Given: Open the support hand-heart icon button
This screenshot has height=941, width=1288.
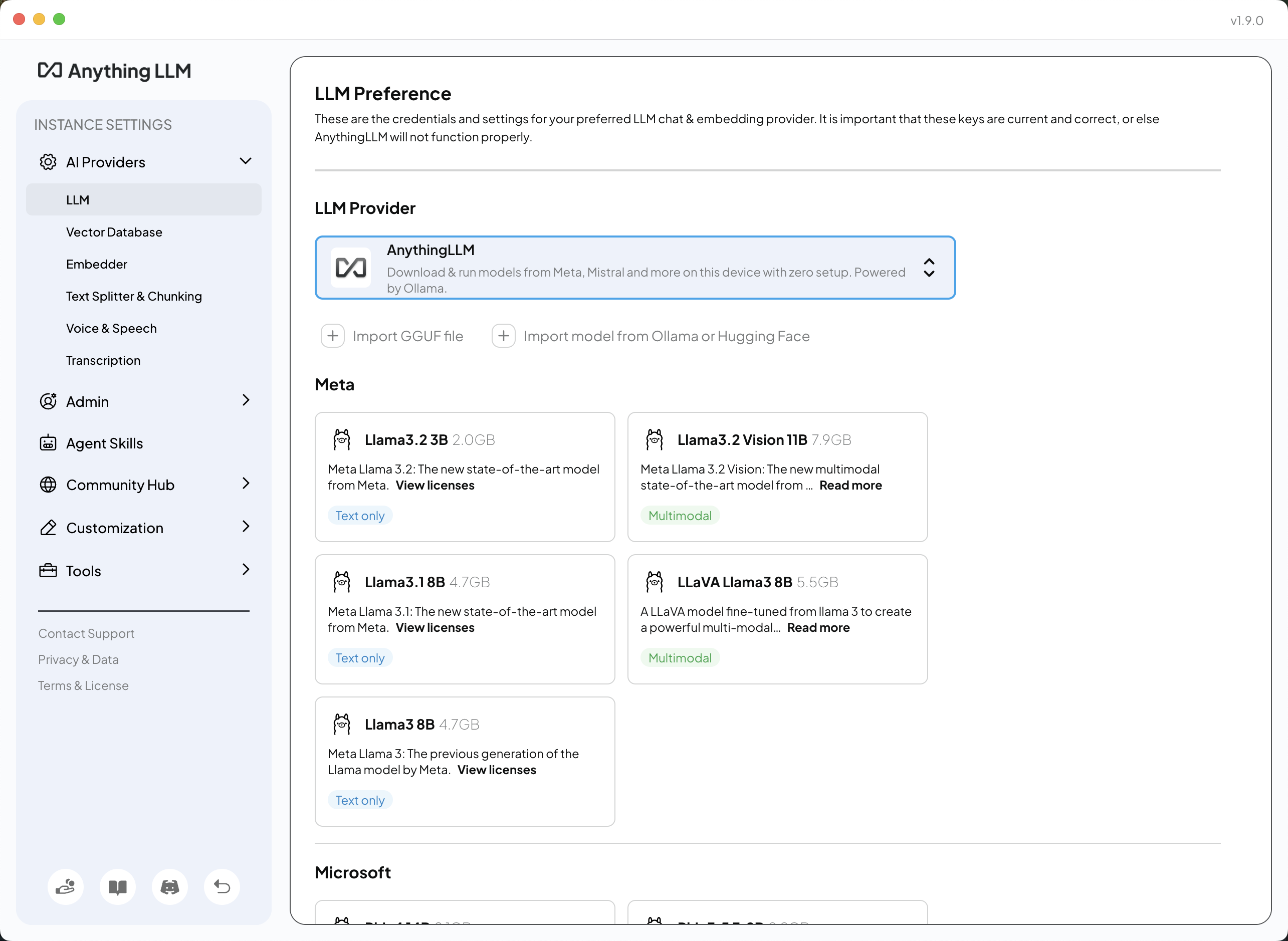Looking at the screenshot, I should pos(66,886).
